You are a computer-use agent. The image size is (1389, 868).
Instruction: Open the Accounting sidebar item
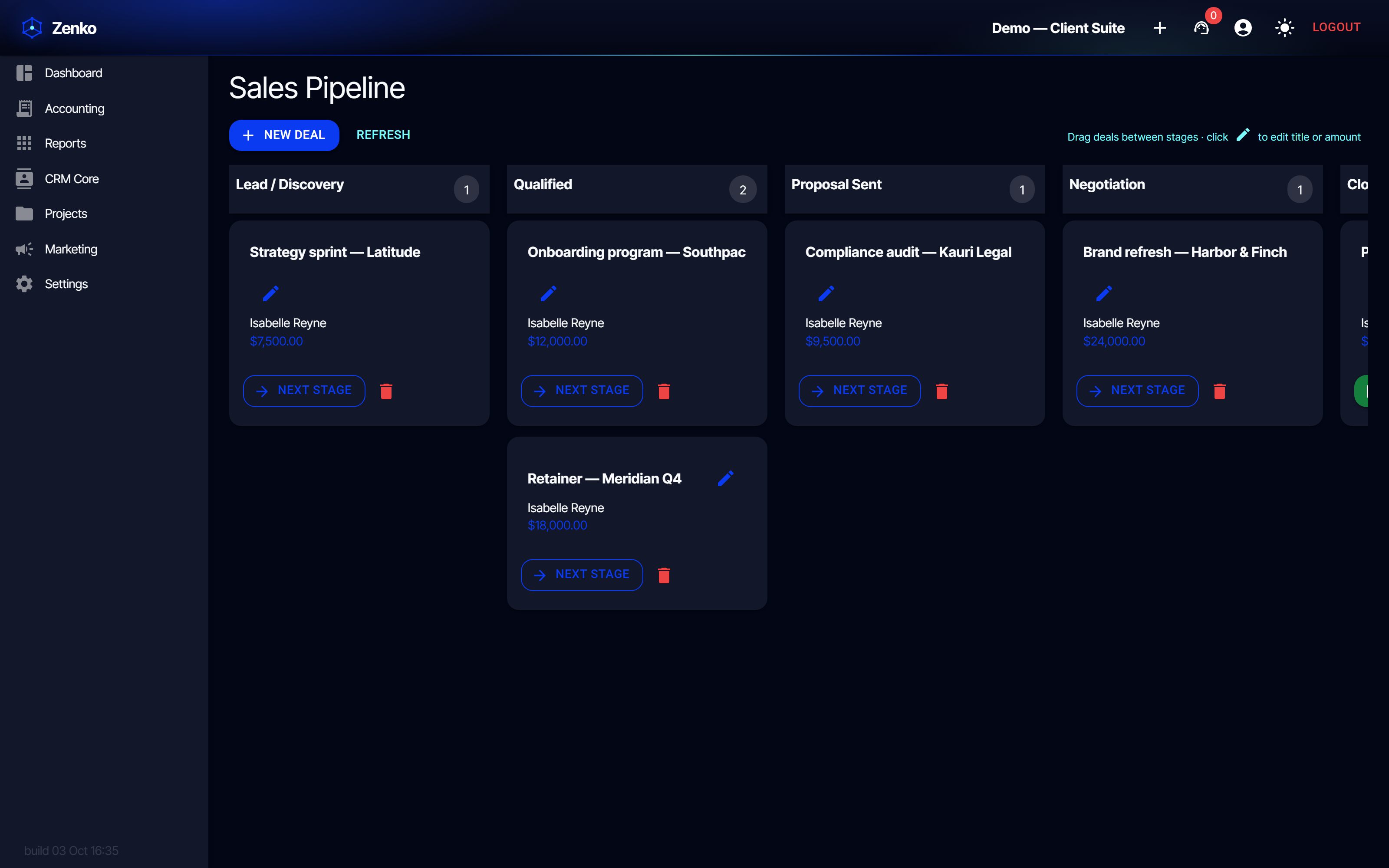point(104,108)
